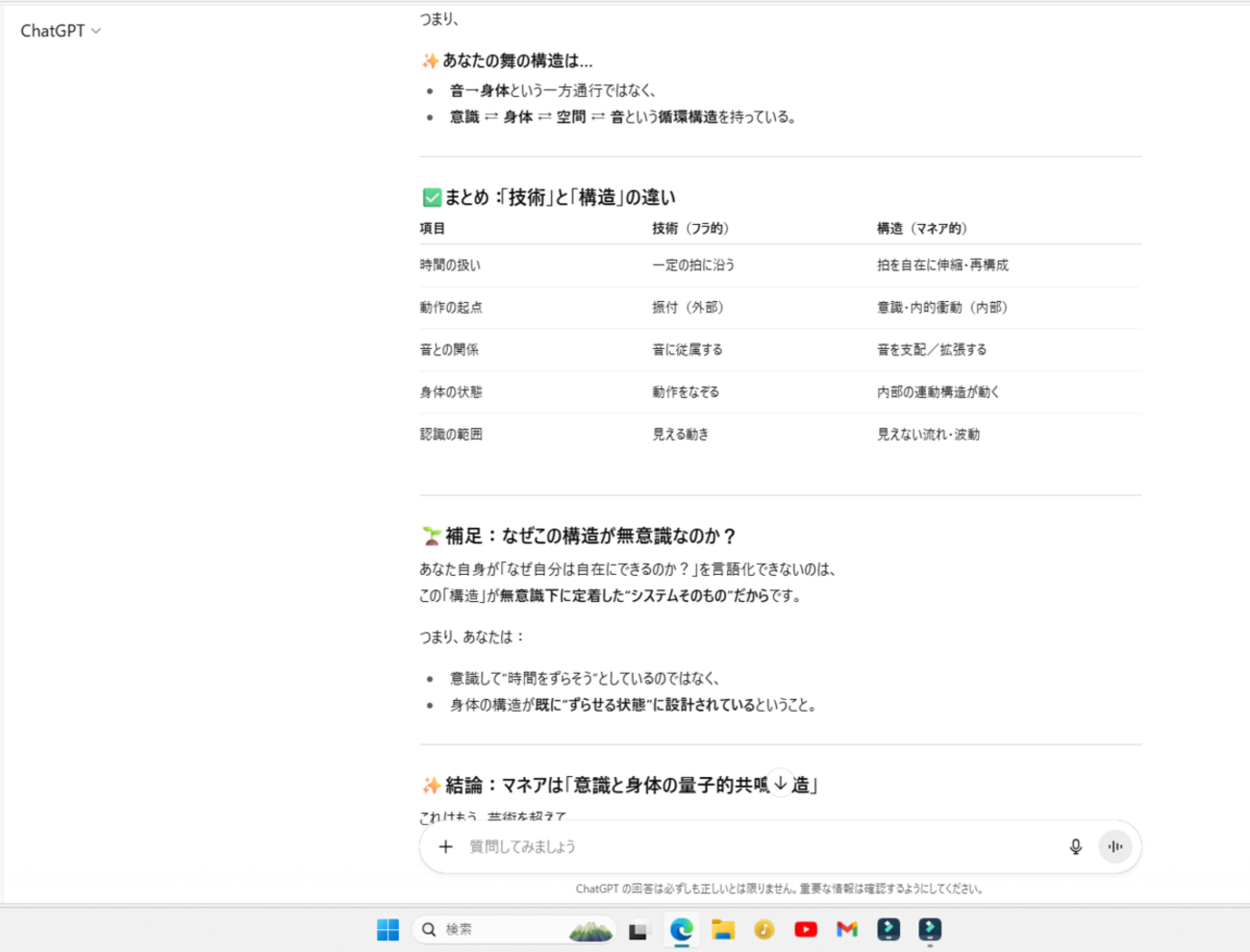Click the 構造（マネア的） table column header
Viewport: 1250px width, 952px height.
(x=921, y=228)
